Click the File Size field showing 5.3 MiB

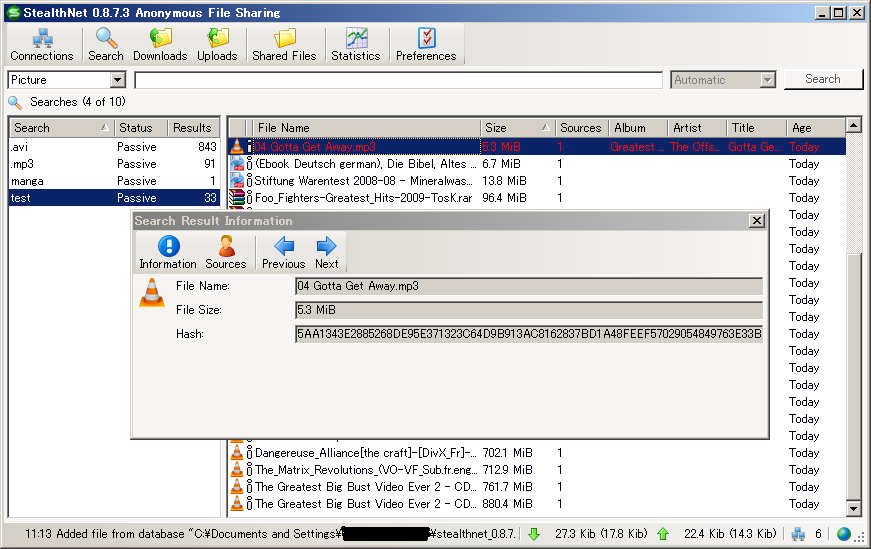(528, 310)
